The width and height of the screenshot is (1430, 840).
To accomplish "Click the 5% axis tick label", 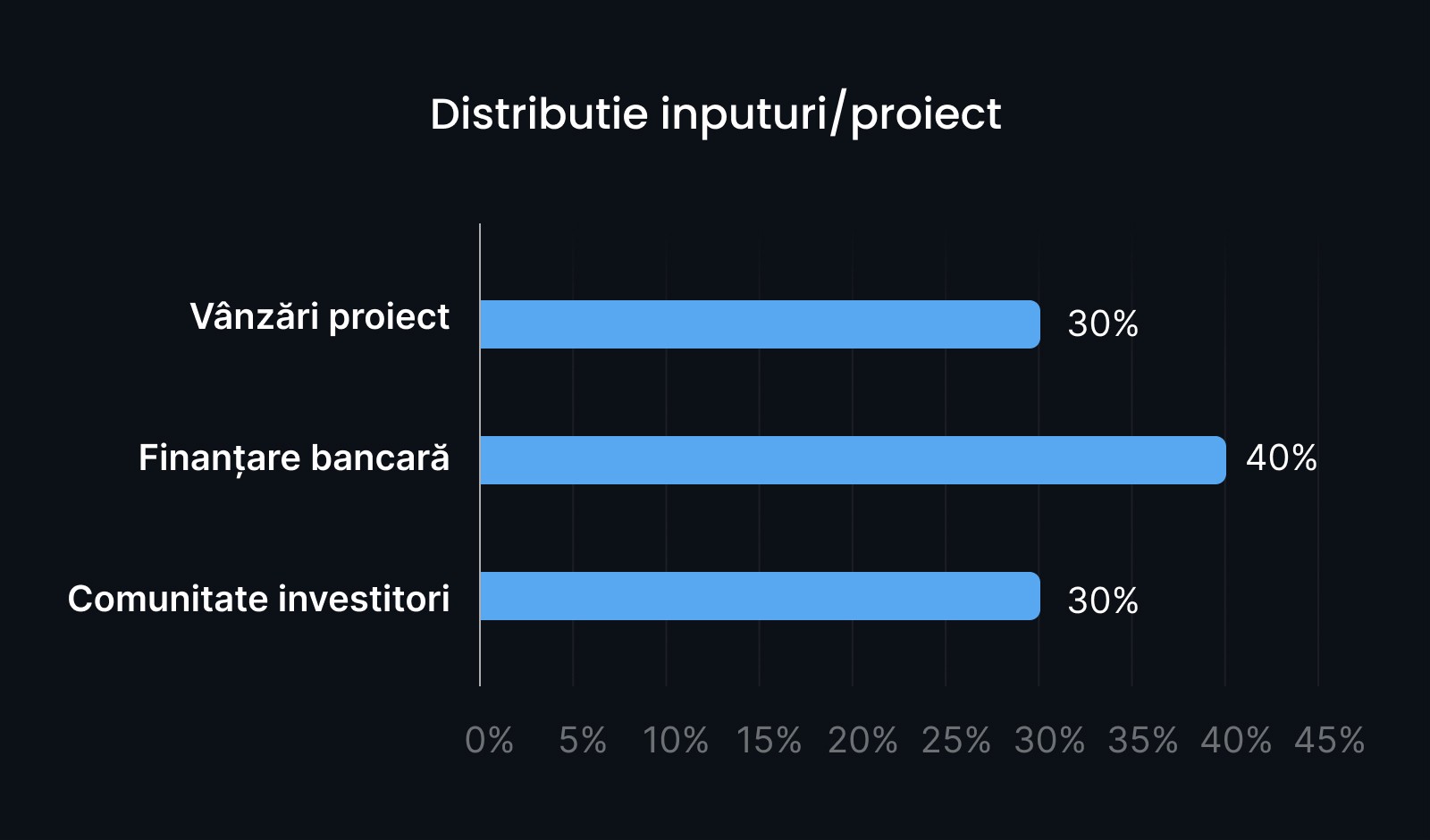I will click(583, 740).
